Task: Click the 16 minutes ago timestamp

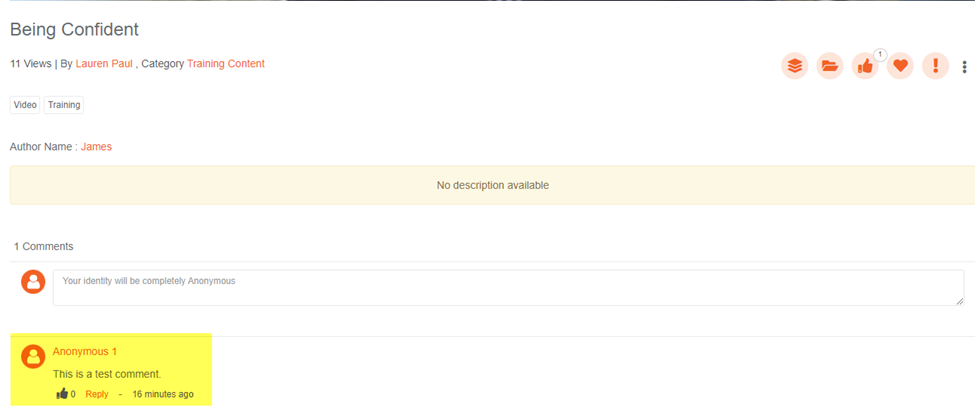Action: click(x=163, y=394)
